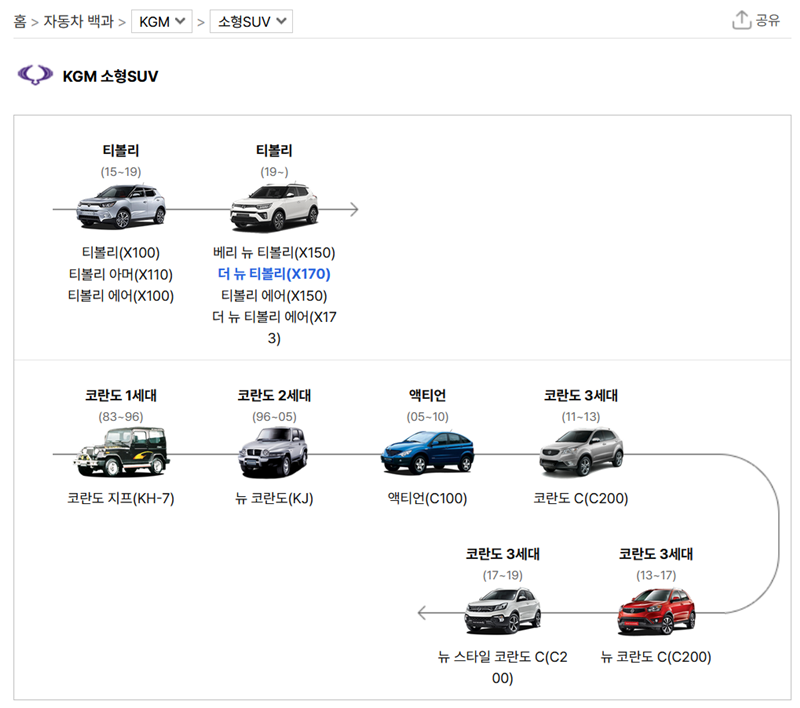
Task: Open 액티언(C100) model link
Action: pos(428,498)
